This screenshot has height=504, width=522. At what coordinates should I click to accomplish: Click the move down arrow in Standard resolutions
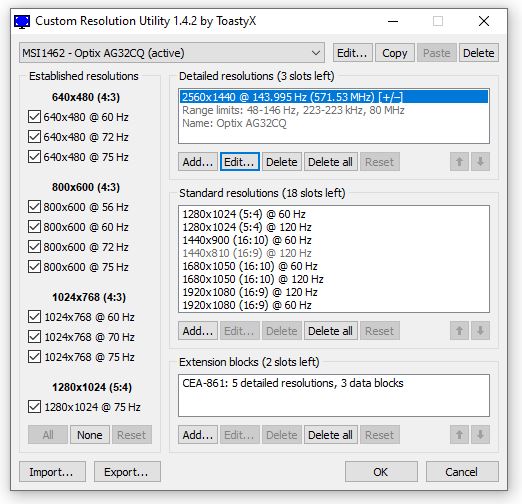click(480, 331)
